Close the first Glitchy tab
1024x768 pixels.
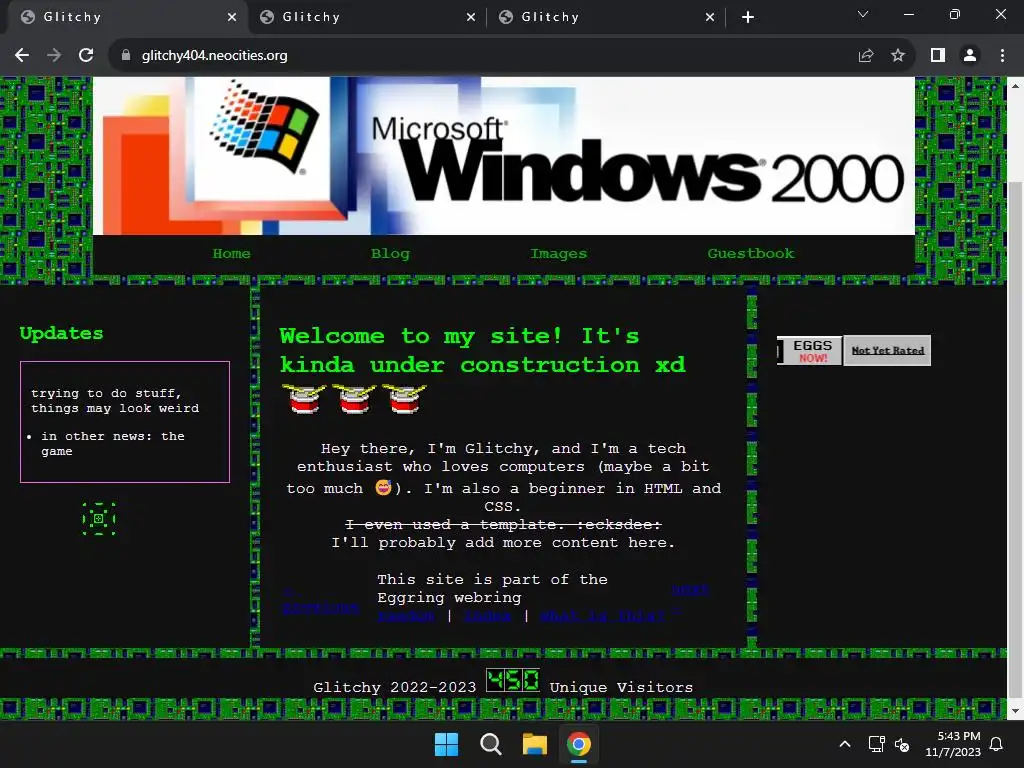coord(232,17)
